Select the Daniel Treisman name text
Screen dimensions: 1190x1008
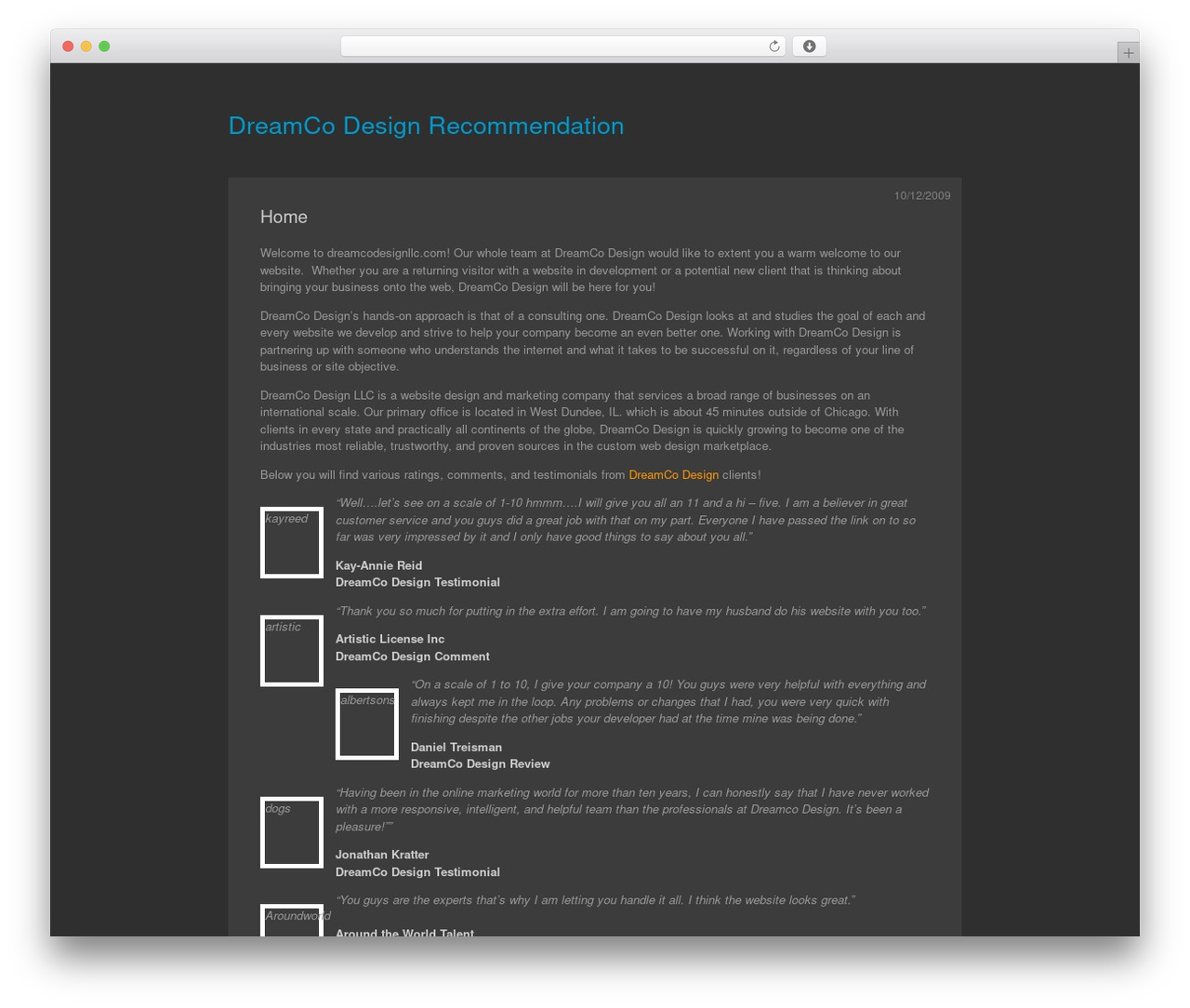point(456,748)
